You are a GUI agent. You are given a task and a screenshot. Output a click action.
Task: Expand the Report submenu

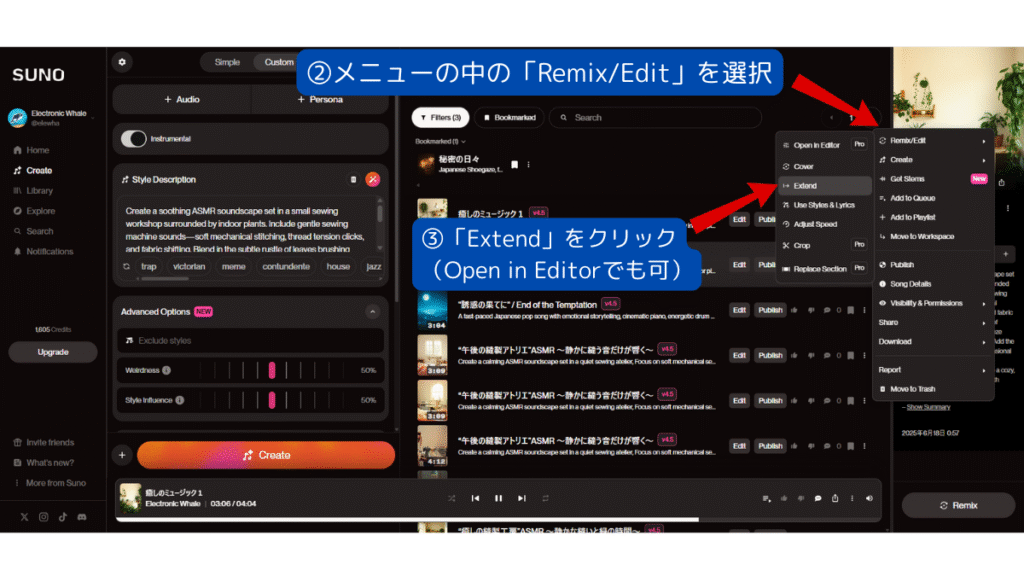click(x=933, y=370)
